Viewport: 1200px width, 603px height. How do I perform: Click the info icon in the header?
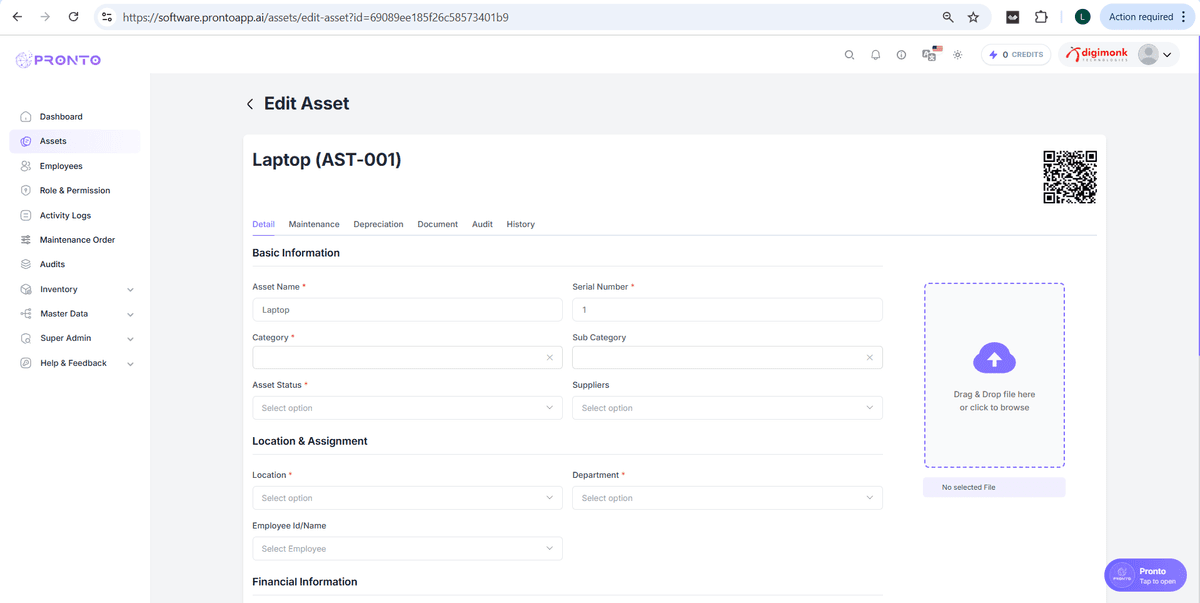pyautogui.click(x=901, y=54)
